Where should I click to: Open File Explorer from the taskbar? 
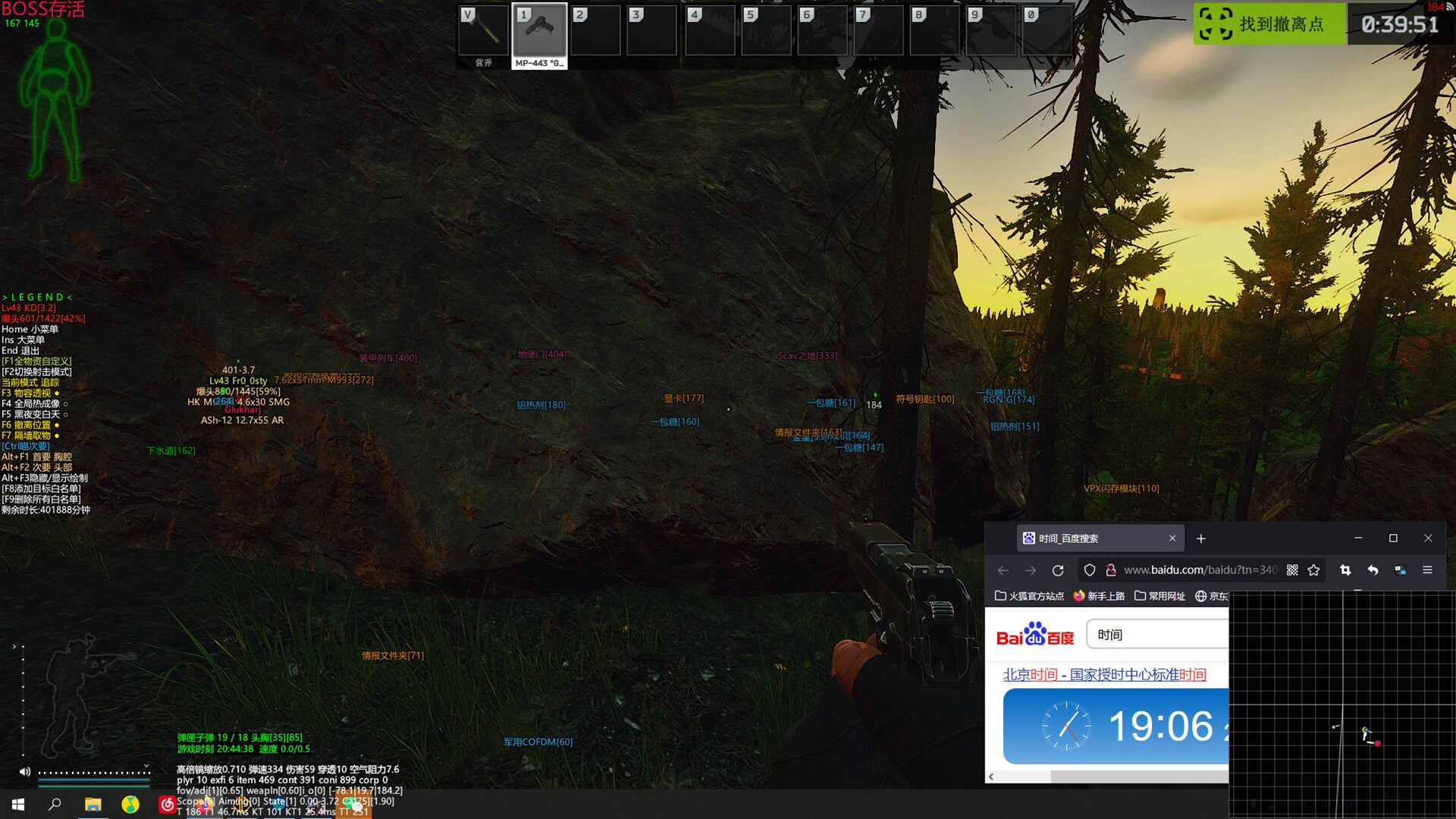93,804
